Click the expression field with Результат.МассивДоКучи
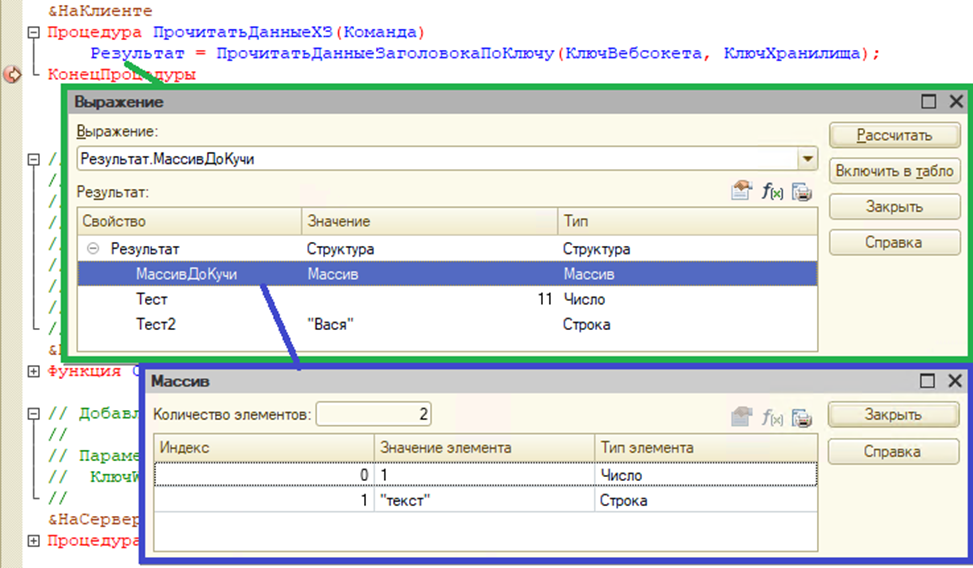This screenshot has width=973, height=568. pos(437,159)
